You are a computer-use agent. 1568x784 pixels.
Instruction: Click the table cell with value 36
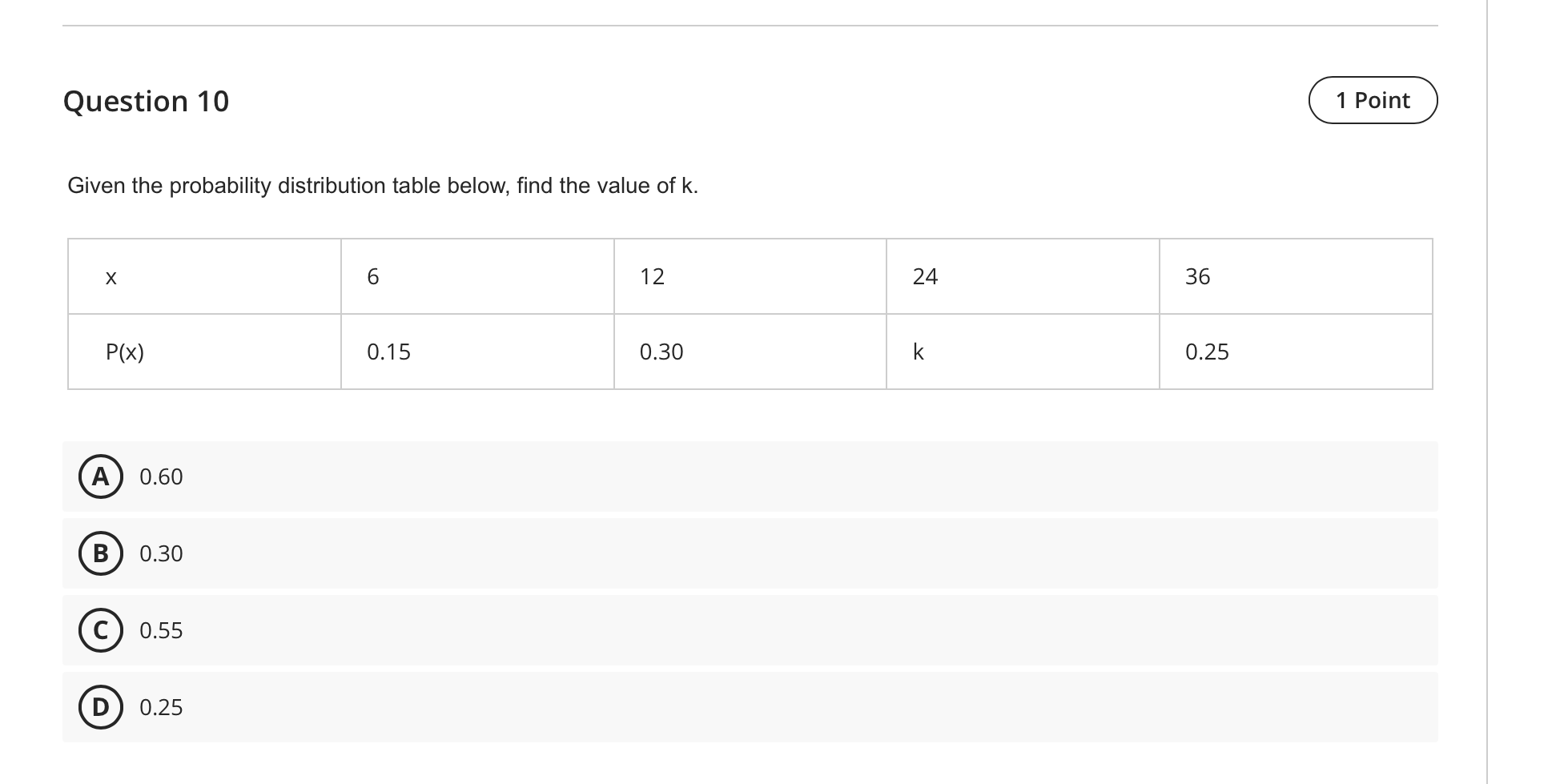[1293, 276]
